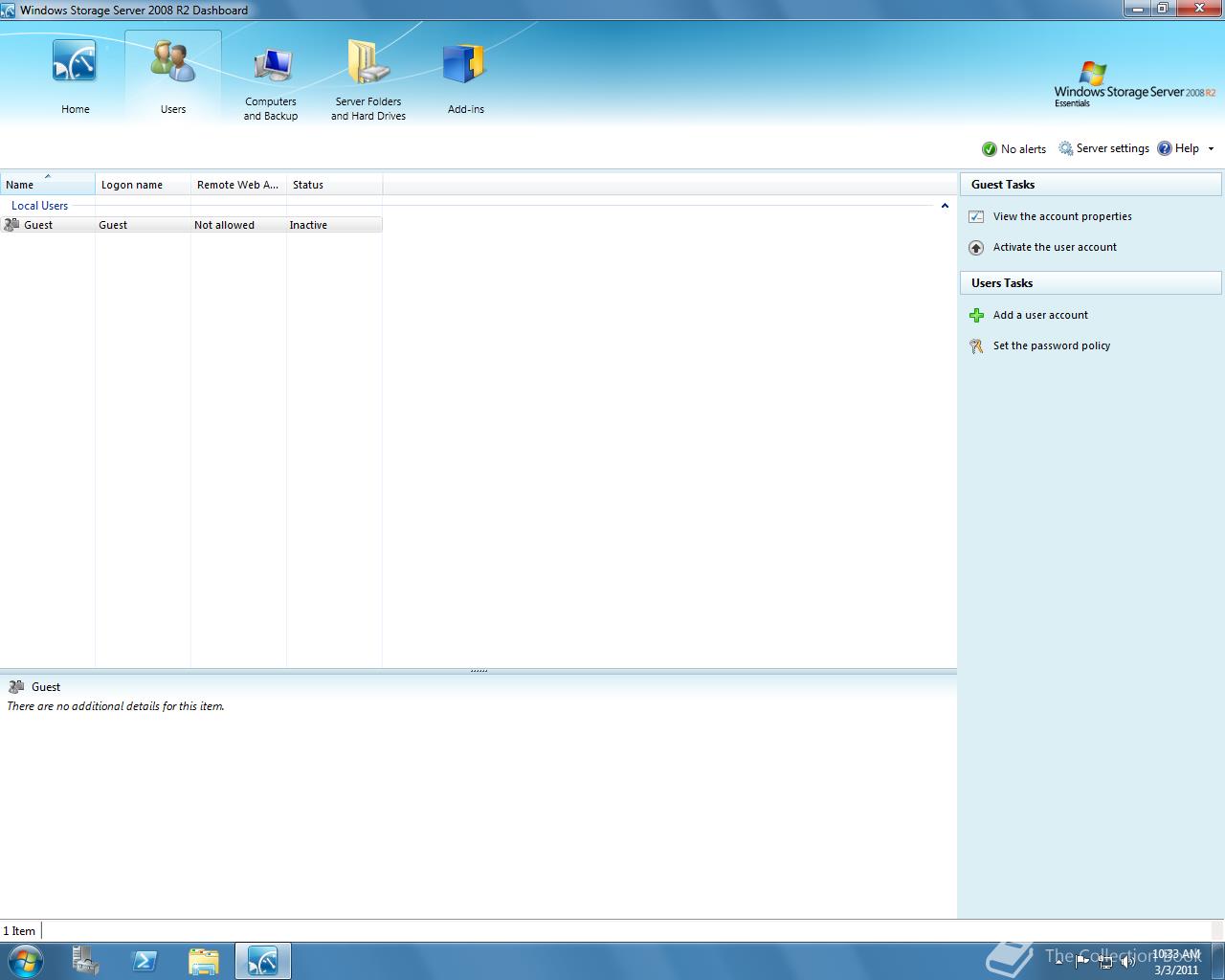Close the Dashboard window
This screenshot has height=980, width=1225.
pyautogui.click(x=1199, y=9)
